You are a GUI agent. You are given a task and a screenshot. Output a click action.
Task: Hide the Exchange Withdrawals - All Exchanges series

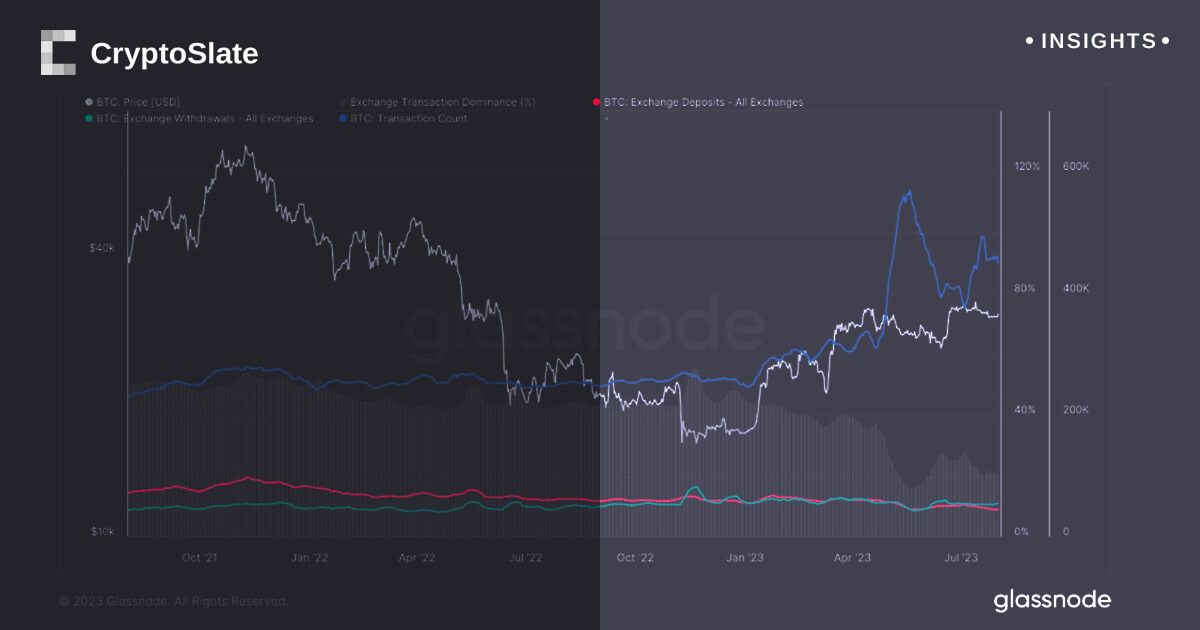click(205, 118)
